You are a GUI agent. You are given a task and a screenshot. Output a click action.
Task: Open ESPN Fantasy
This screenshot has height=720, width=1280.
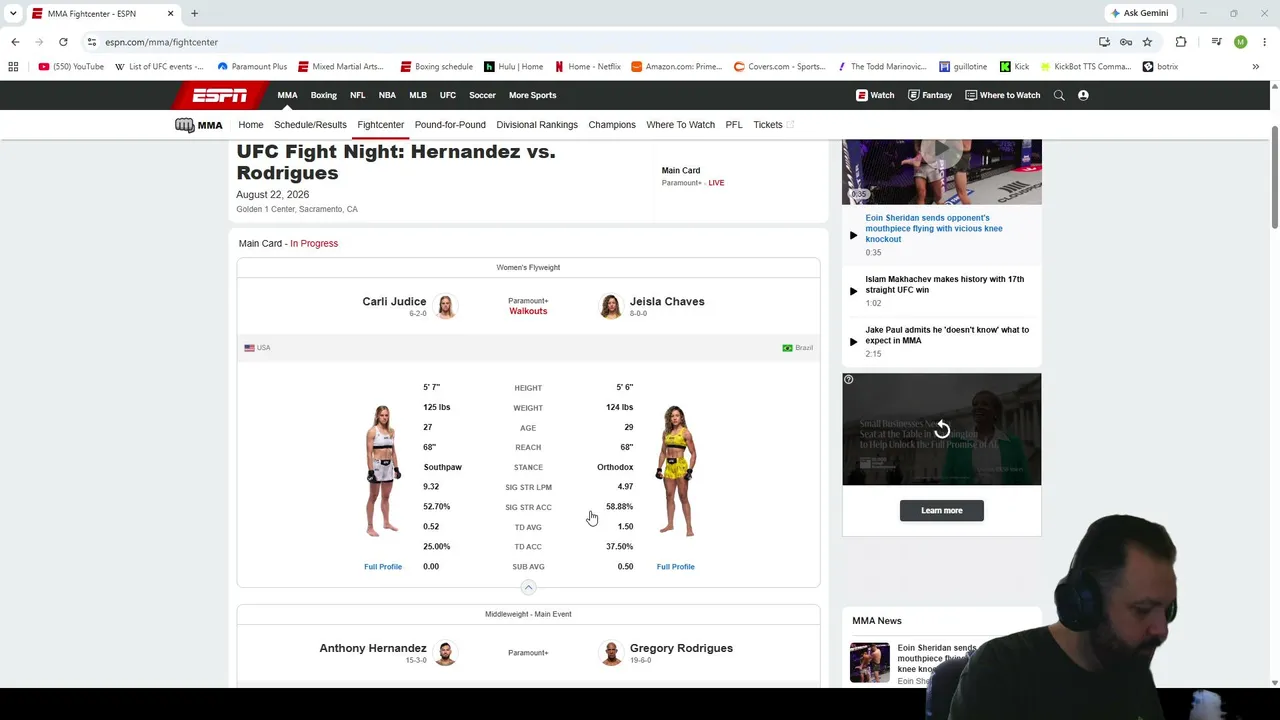(930, 95)
